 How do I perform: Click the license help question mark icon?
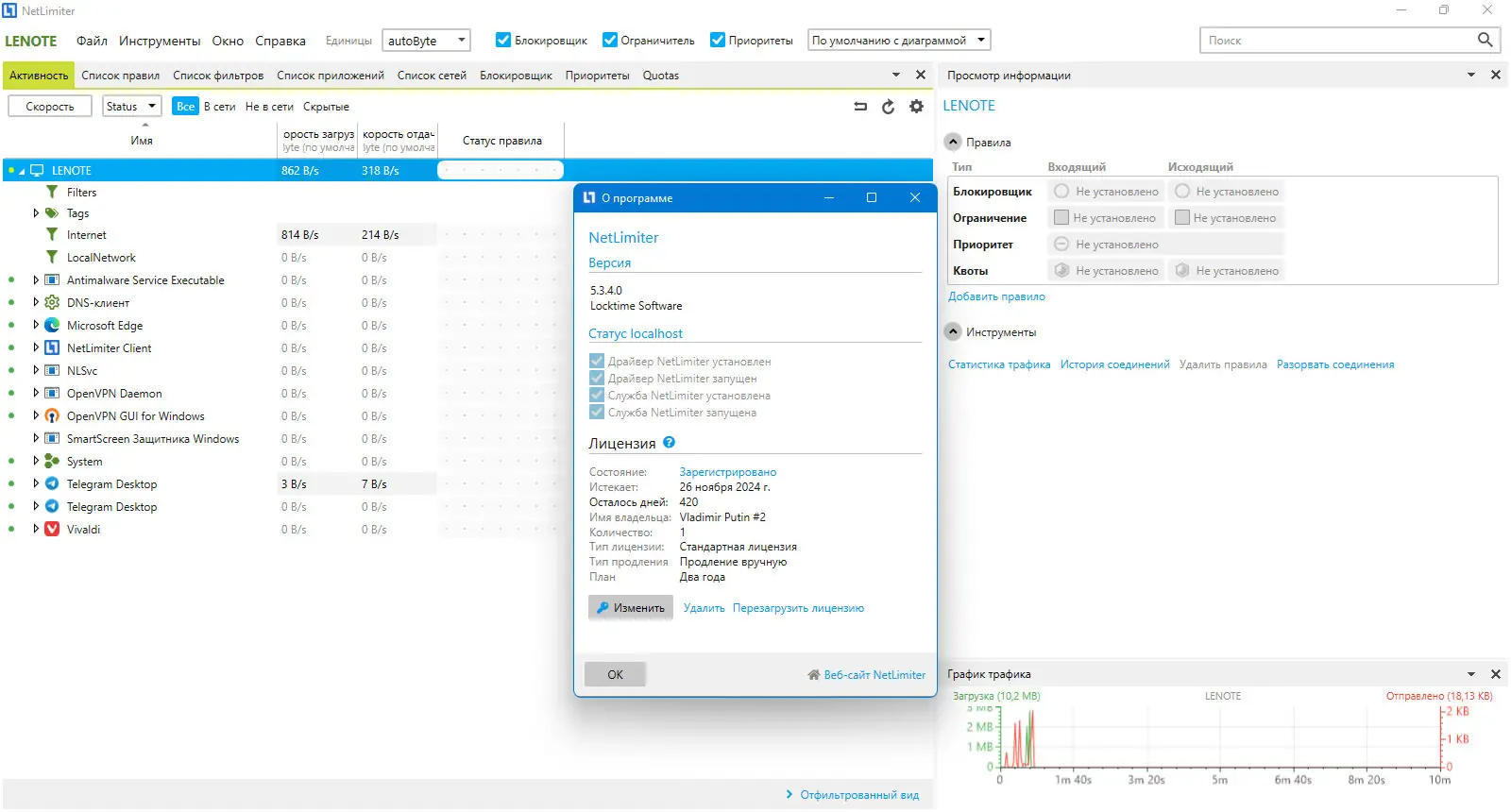click(x=669, y=442)
